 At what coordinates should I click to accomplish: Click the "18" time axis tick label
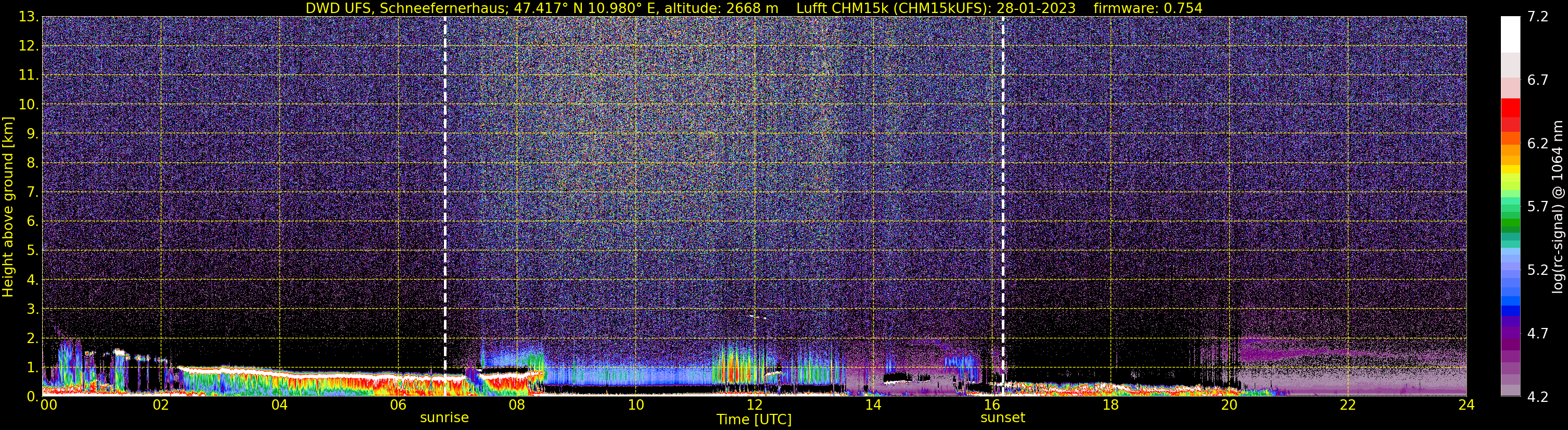pyautogui.click(x=1110, y=405)
